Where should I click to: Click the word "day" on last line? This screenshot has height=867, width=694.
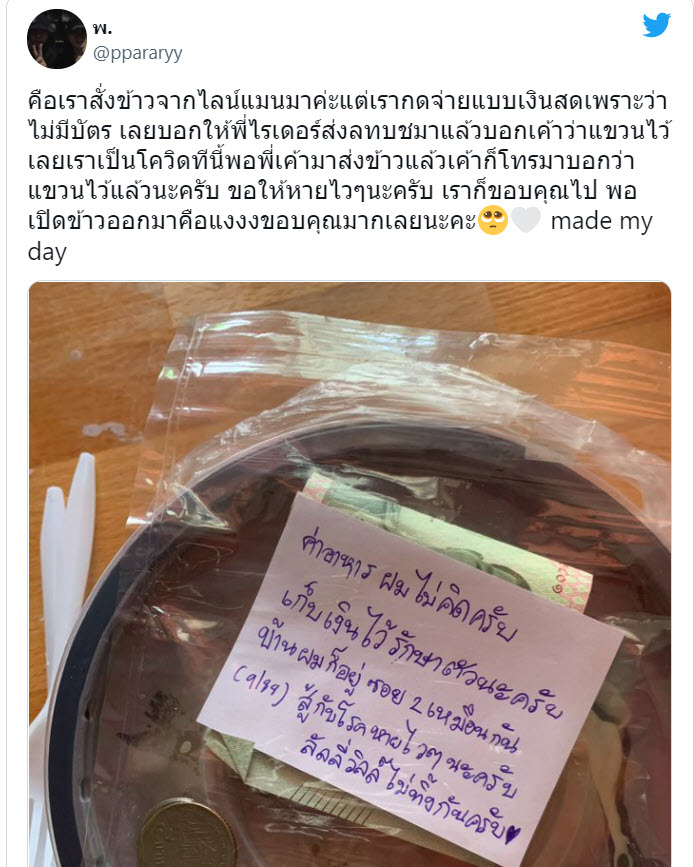tap(47, 252)
